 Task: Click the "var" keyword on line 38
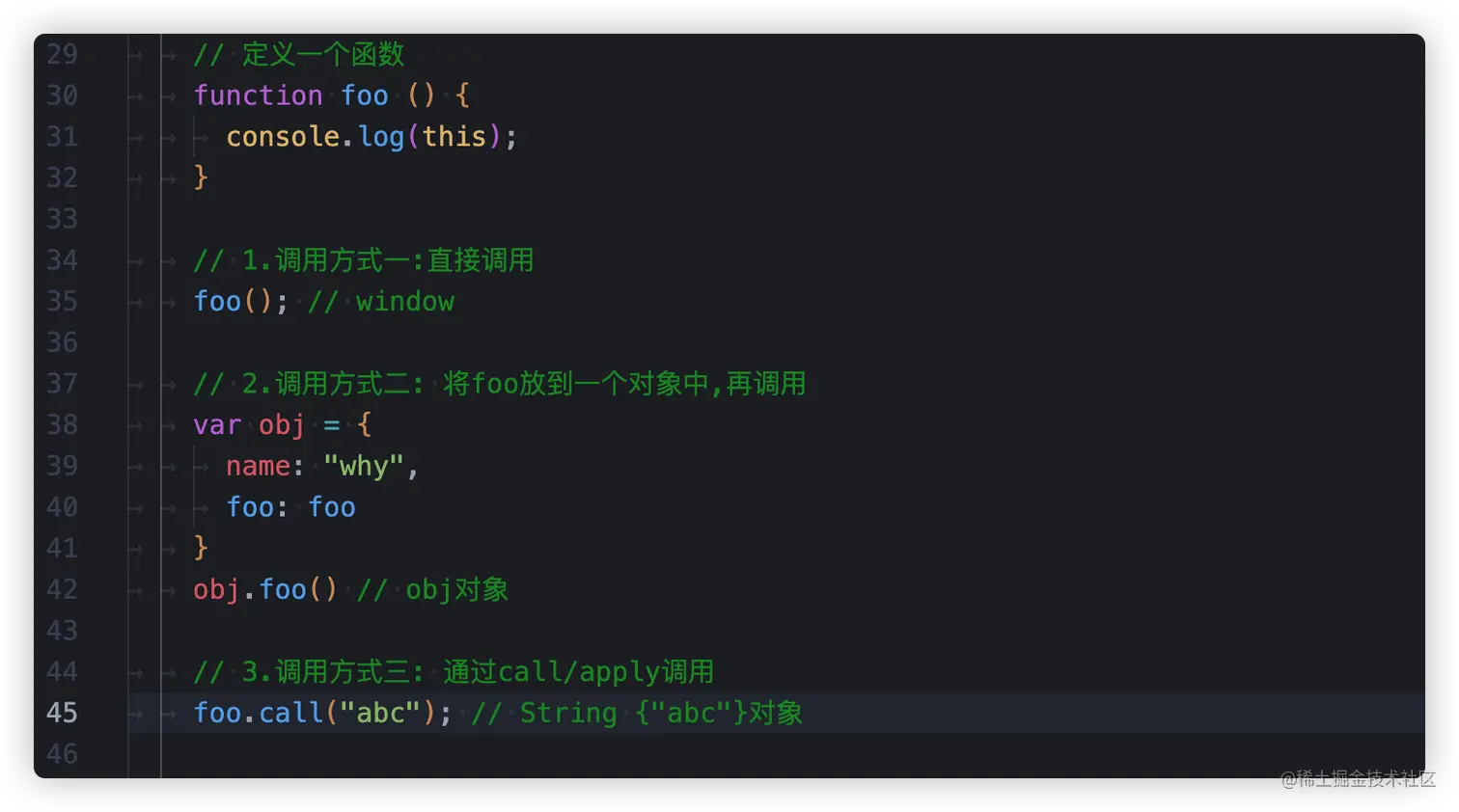pyautogui.click(x=217, y=425)
